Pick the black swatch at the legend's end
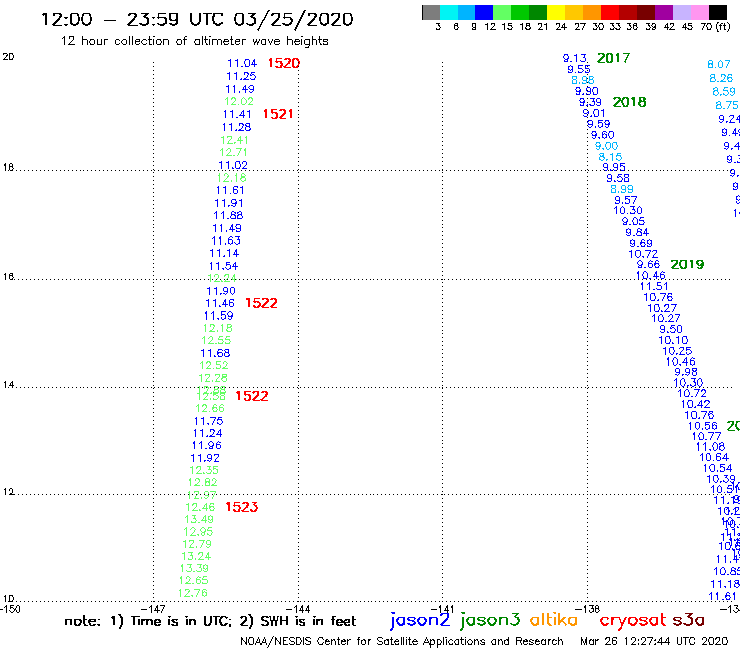740x650 pixels. pyautogui.click(x=718, y=12)
